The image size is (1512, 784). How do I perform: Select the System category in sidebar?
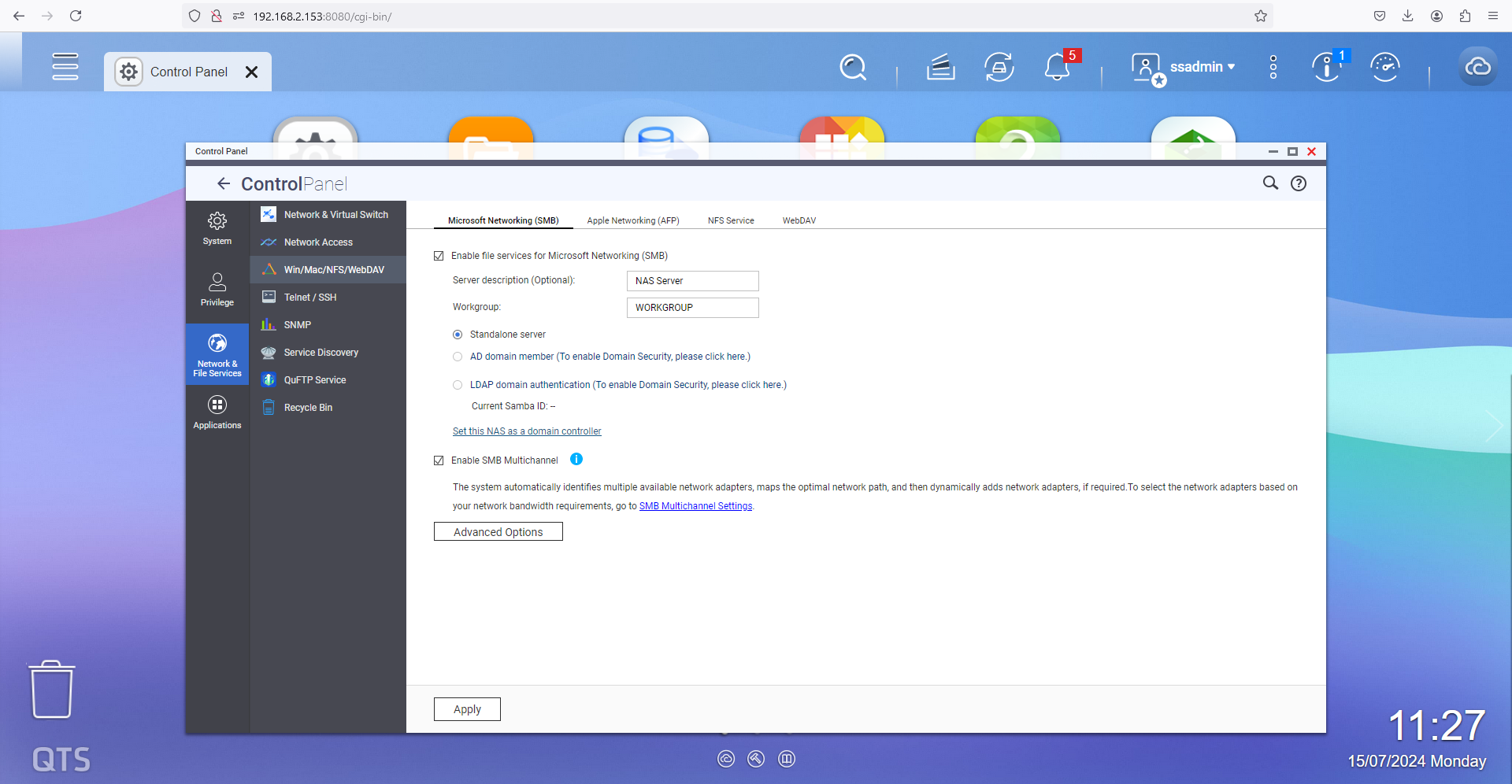pos(217,228)
